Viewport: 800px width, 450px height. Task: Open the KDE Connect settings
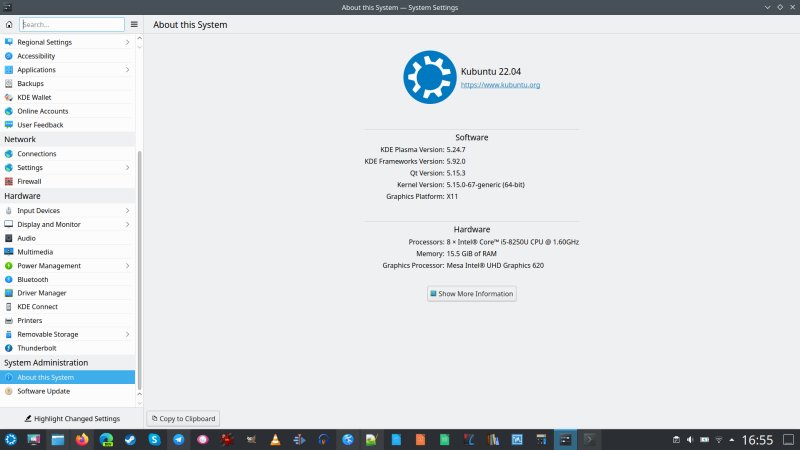tap(67, 307)
